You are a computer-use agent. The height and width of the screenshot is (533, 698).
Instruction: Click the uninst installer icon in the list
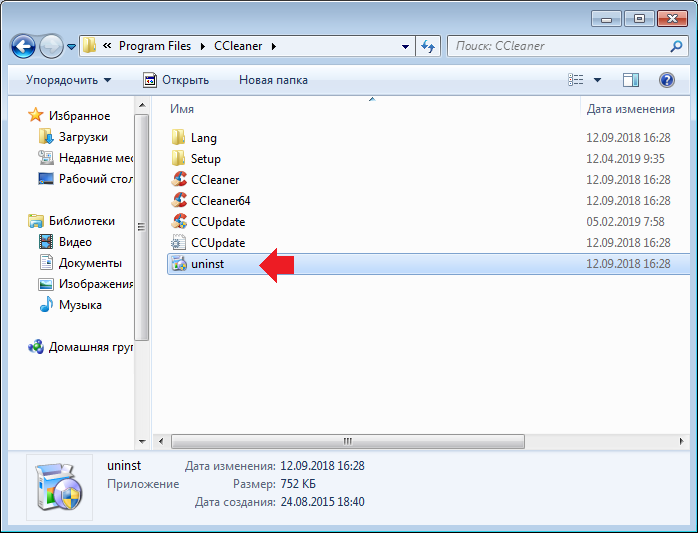179,263
